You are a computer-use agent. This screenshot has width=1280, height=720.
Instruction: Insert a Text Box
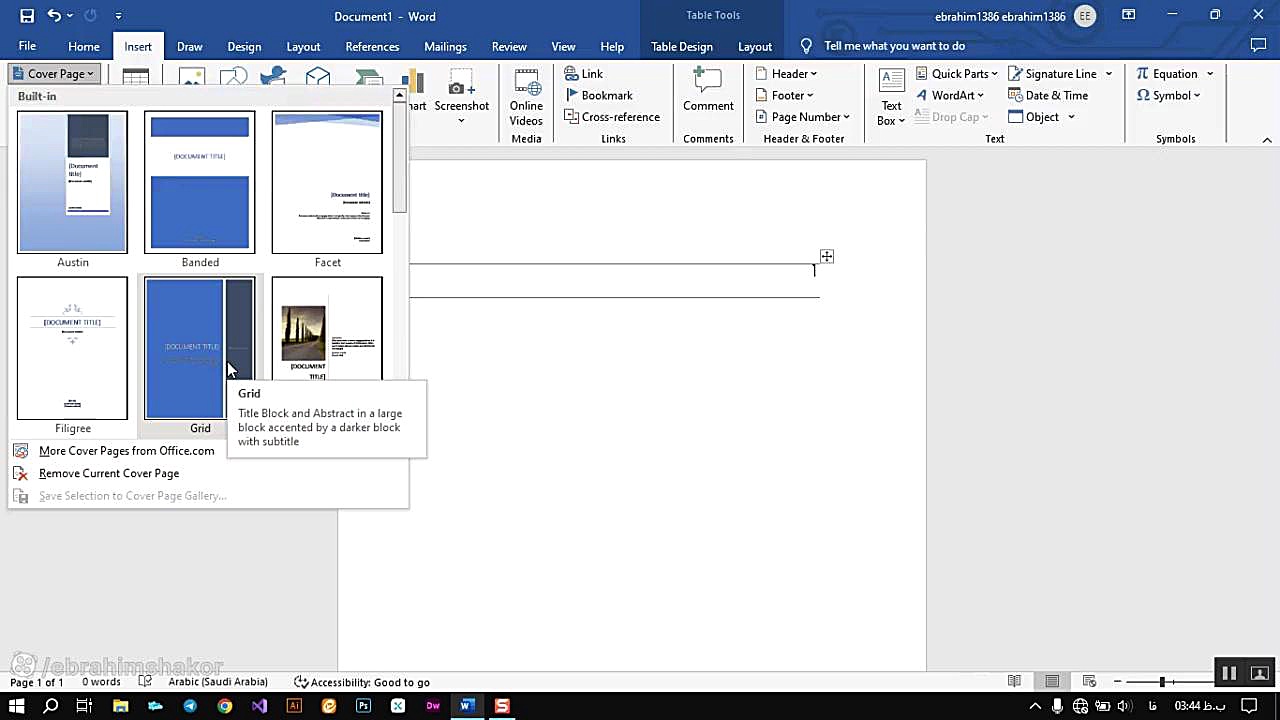tap(891, 97)
